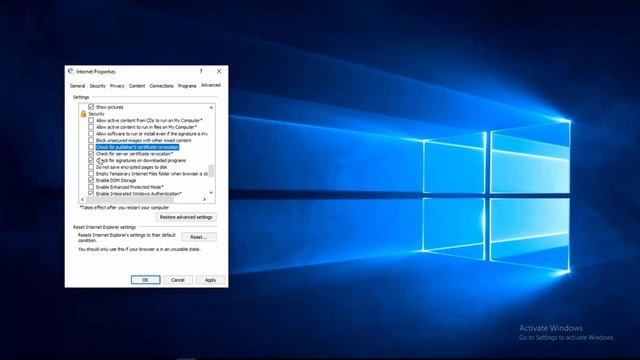
Task: Click the settings list scroll-right arrow
Action: pyautogui.click(x=204, y=200)
